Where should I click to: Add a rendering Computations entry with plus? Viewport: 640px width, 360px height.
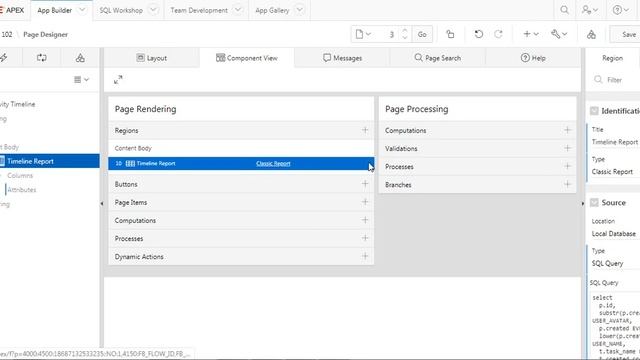[365, 220]
